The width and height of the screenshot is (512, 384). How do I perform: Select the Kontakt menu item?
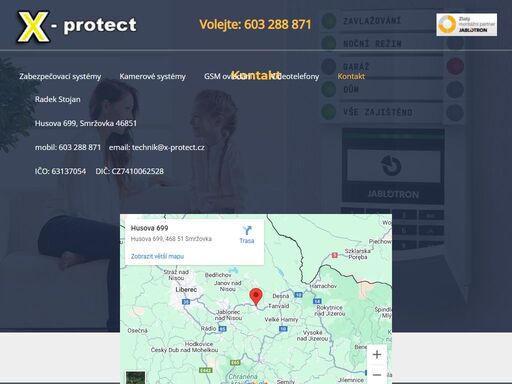coord(351,76)
